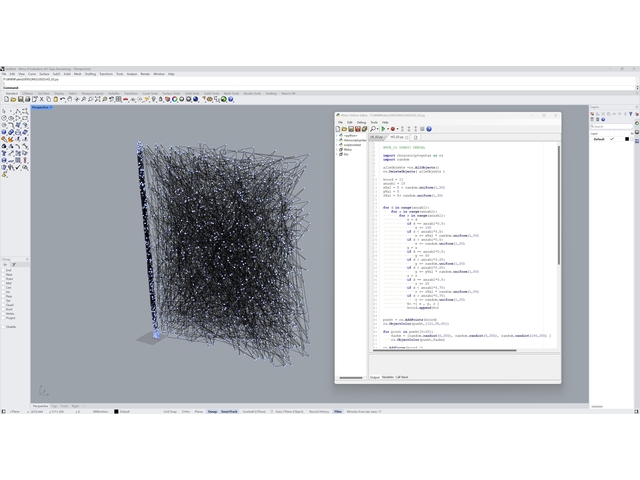Click the red breakpoint circle icon in Python Editor
This screenshot has width=640, height=480.
point(393,129)
